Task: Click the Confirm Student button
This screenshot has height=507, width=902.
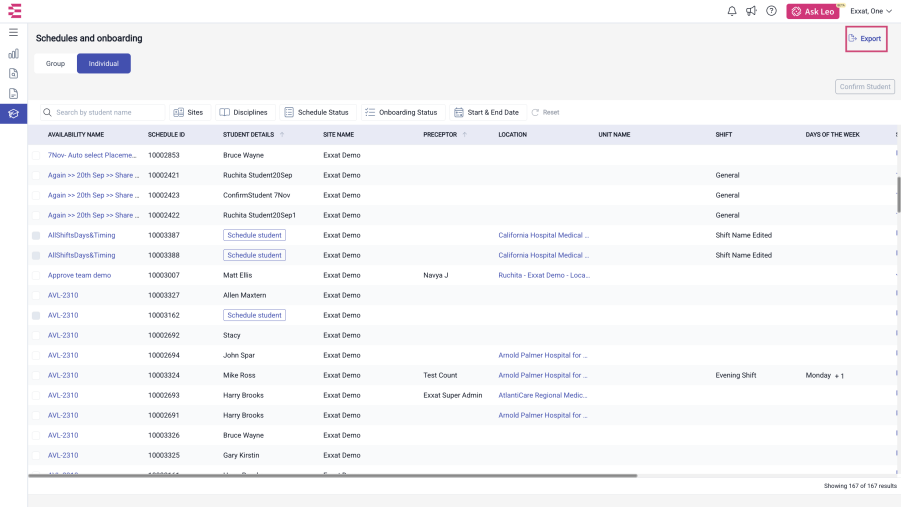Action: coord(865,86)
